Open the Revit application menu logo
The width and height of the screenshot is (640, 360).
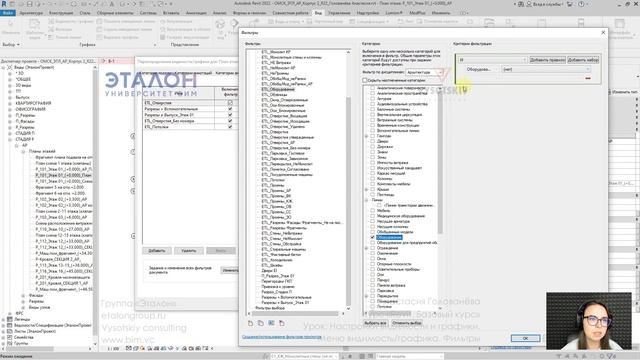tap(4, 4)
